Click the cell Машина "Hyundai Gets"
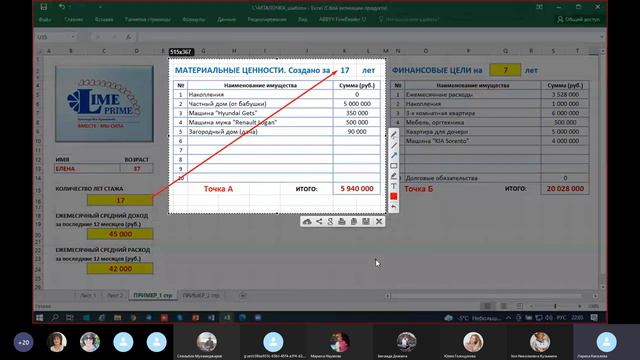Screen dimensions: 640x360 (x=260, y=113)
